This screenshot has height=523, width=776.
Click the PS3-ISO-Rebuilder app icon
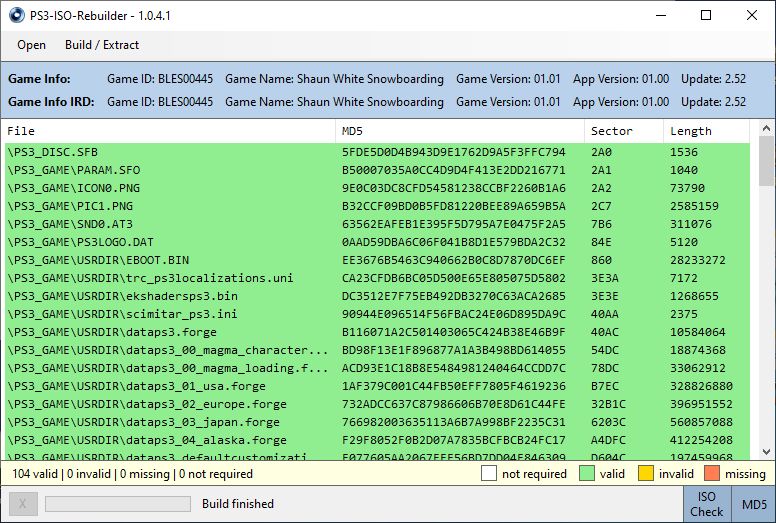(16, 15)
